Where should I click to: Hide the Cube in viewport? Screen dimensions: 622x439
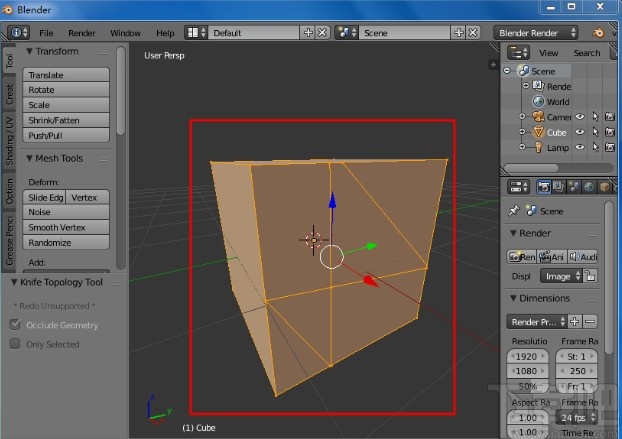pos(580,132)
